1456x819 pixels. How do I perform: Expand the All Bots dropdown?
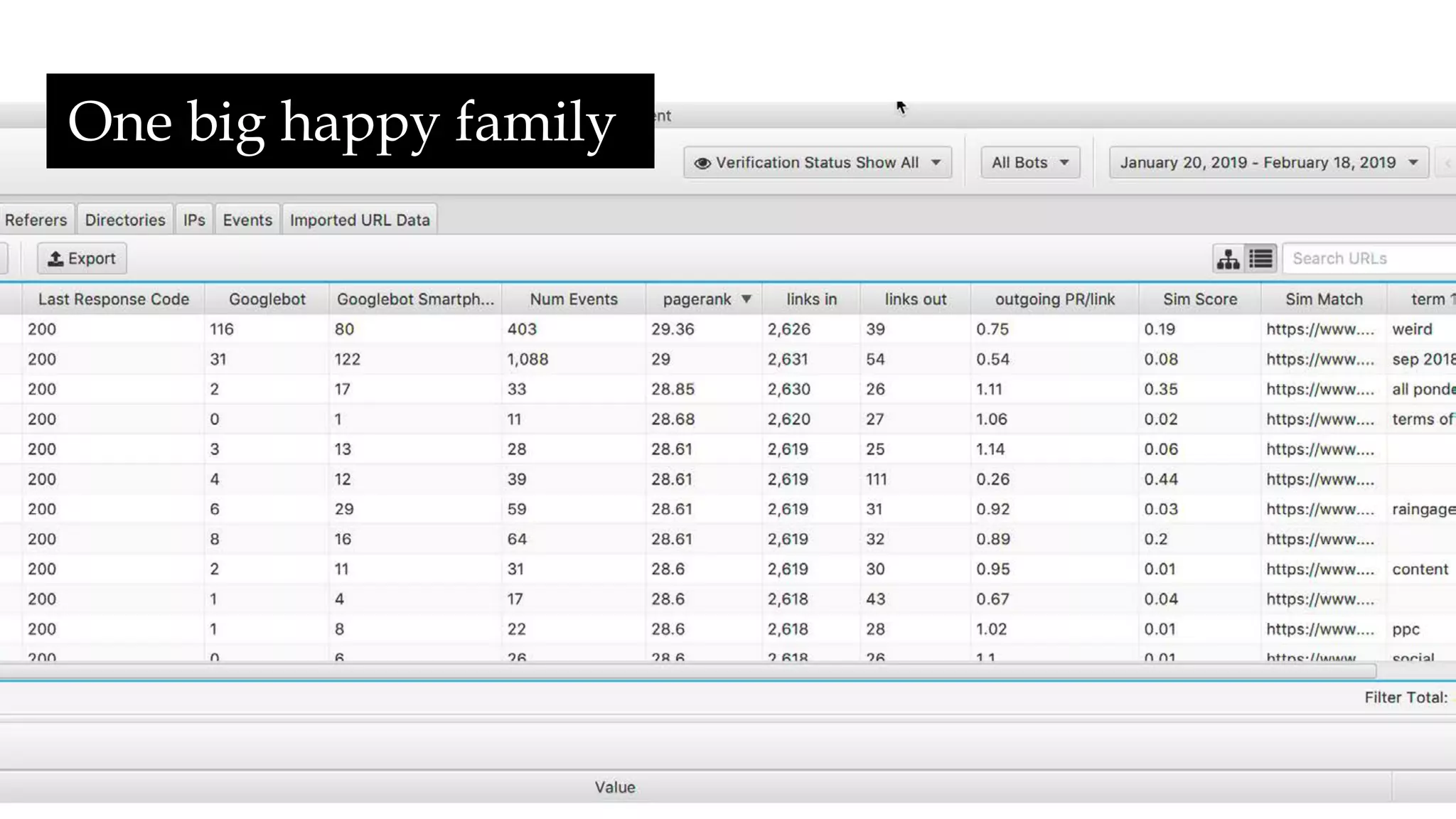[x=1030, y=163]
